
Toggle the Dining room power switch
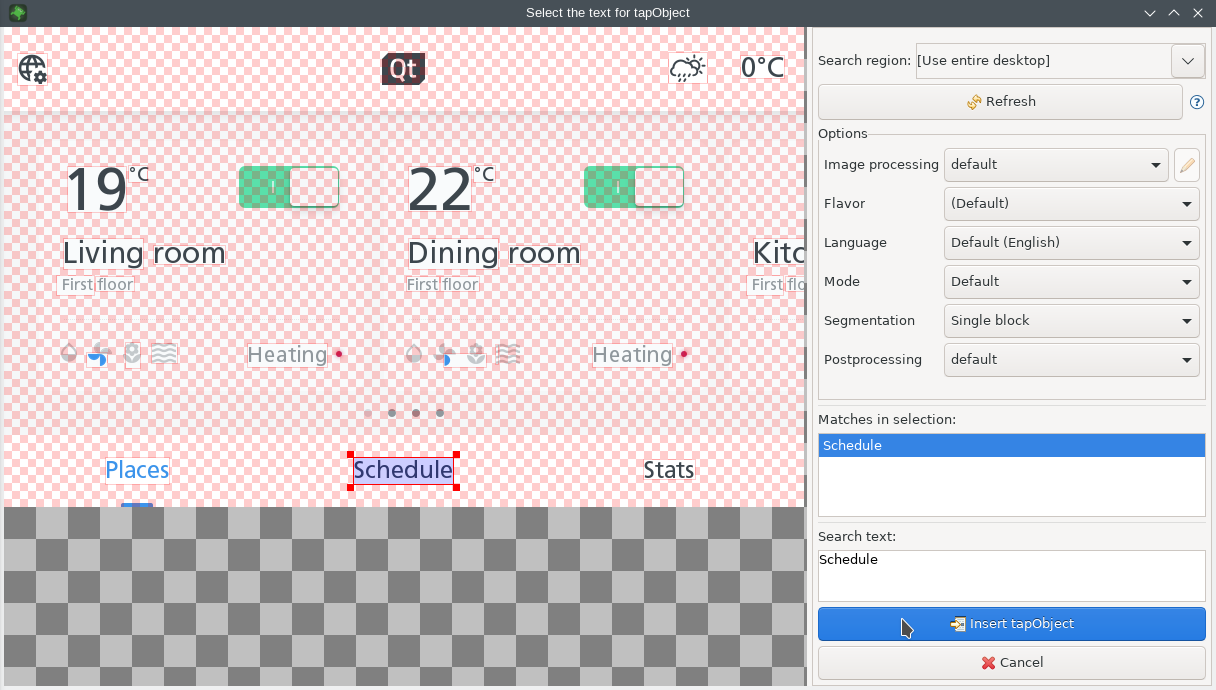click(x=633, y=187)
